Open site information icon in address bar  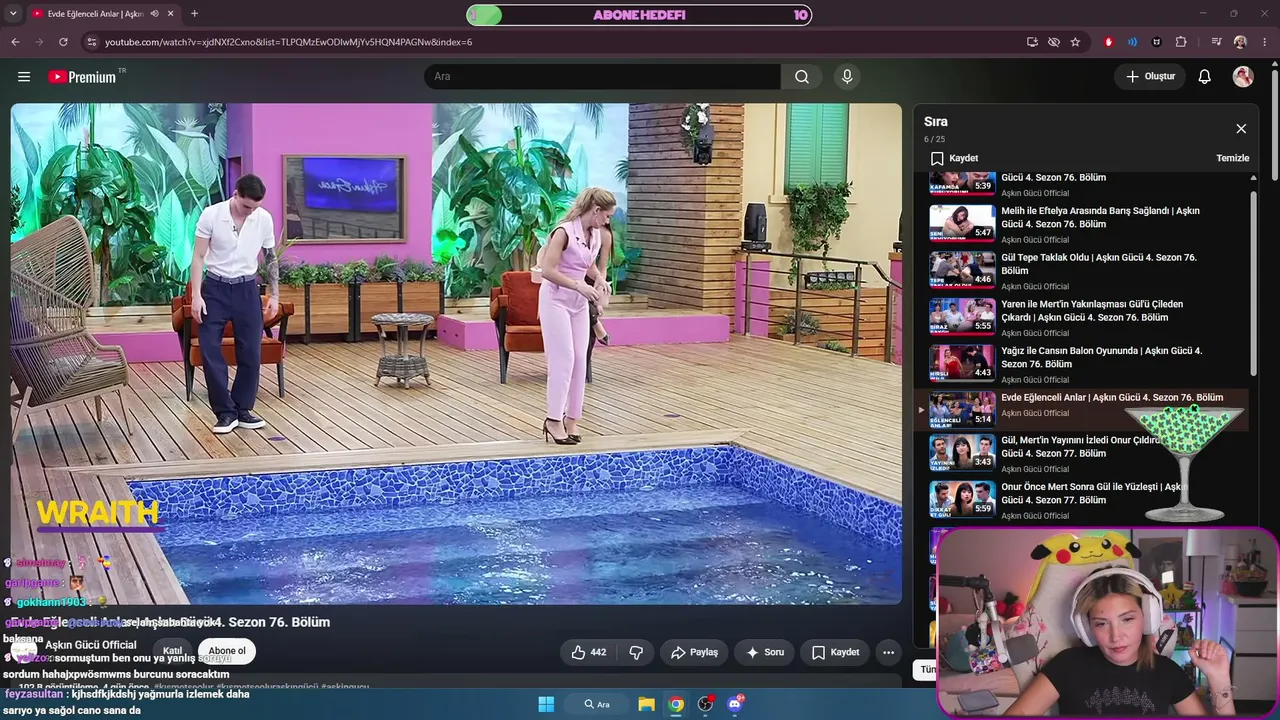point(92,42)
